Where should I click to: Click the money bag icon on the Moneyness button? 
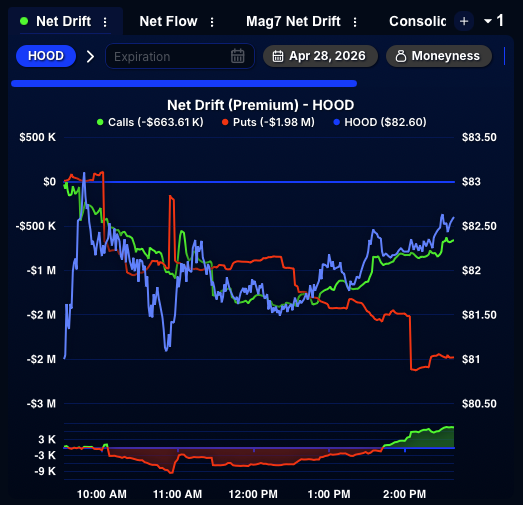pyautogui.click(x=401, y=56)
